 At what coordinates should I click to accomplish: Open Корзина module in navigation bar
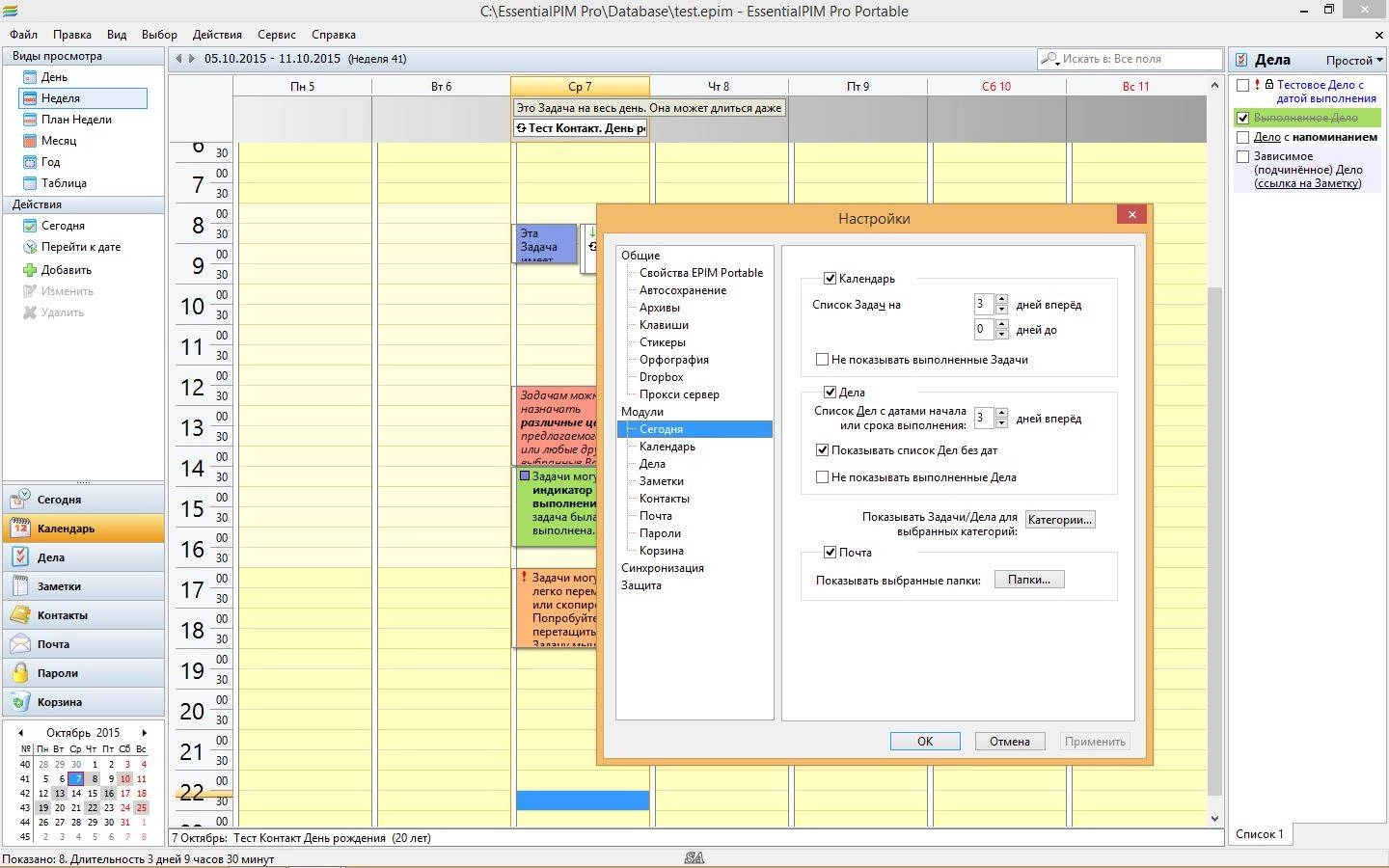pos(83,702)
